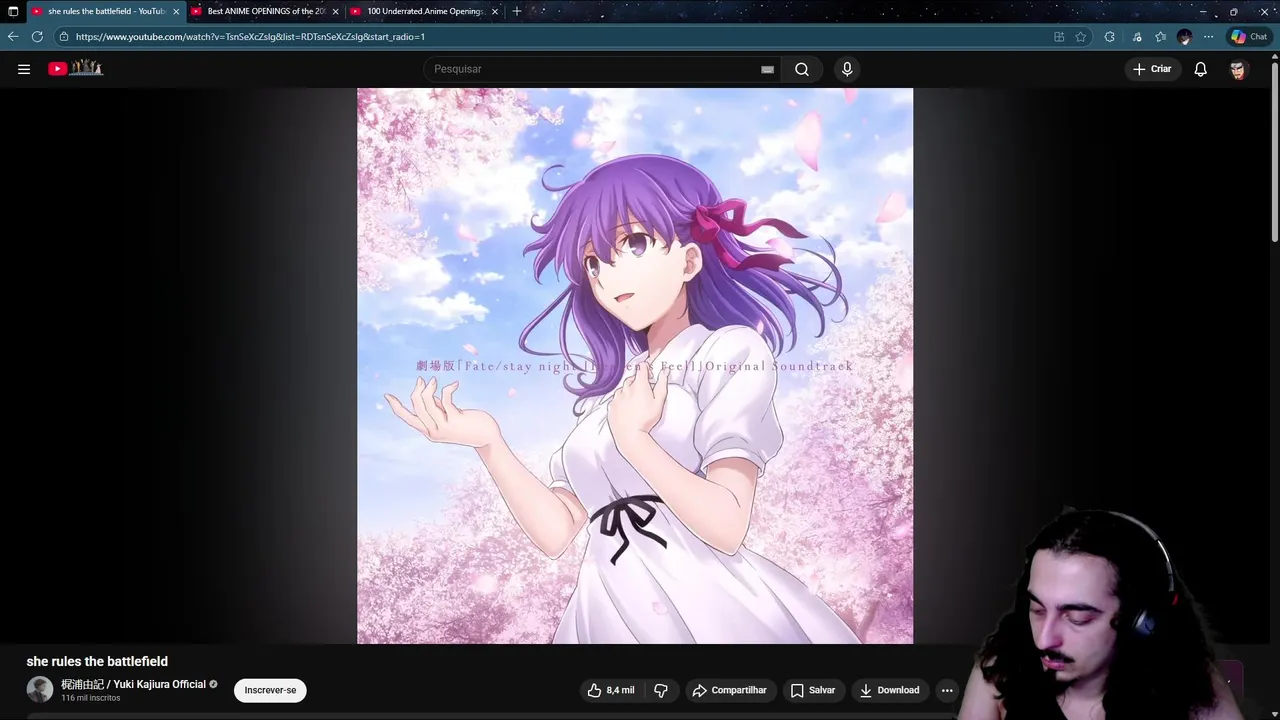Like the video (8,4 mil)

[610, 690]
